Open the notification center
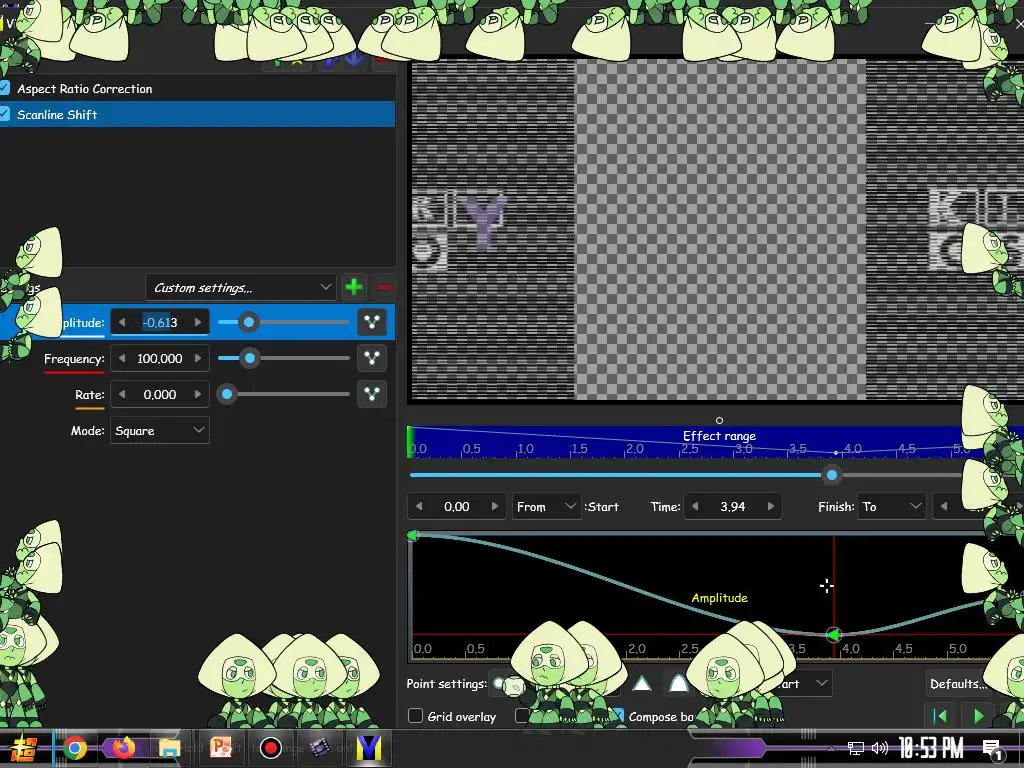The image size is (1024, 768). pos(993,749)
